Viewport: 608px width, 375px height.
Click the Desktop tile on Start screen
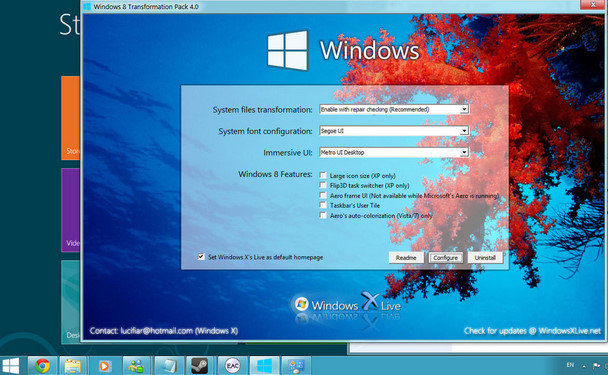pyautogui.click(x=71, y=302)
